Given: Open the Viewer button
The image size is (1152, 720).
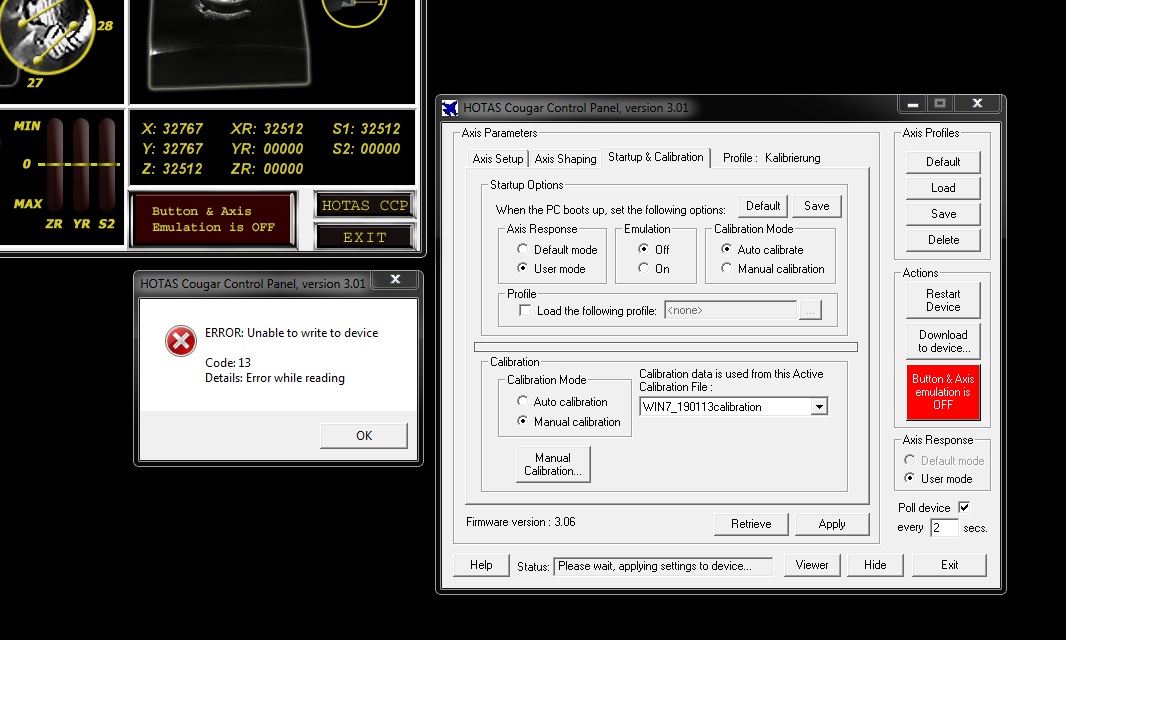Looking at the screenshot, I should pyautogui.click(x=812, y=565).
